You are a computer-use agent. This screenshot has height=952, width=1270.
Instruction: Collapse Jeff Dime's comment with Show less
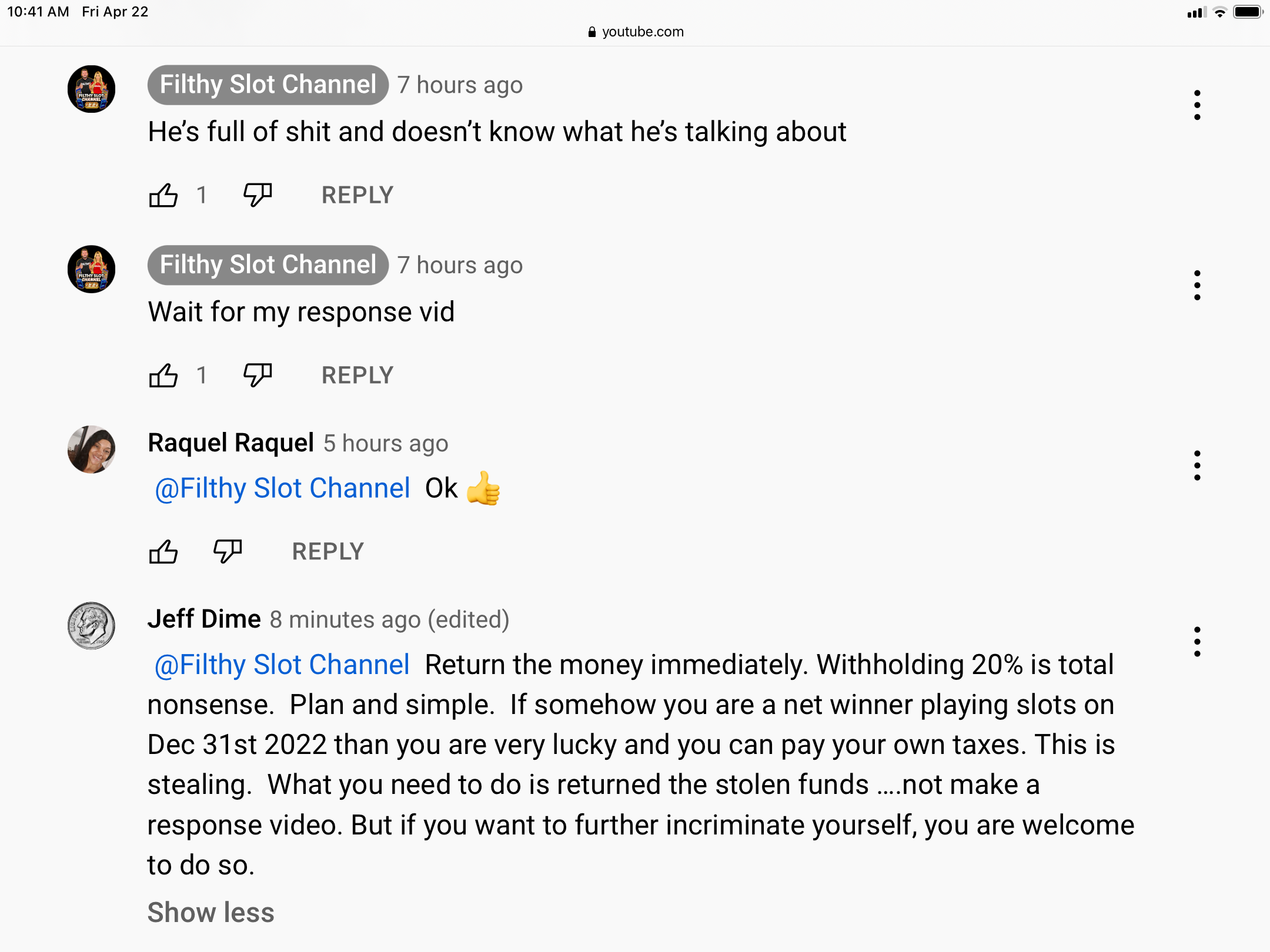(211, 913)
